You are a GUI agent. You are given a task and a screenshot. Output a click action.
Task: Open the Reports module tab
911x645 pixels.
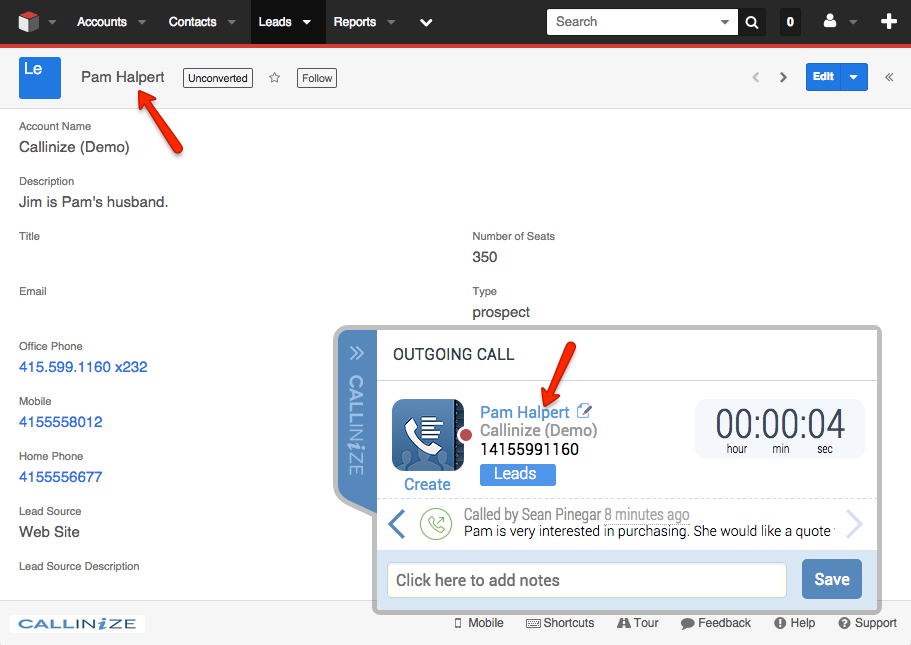354,22
